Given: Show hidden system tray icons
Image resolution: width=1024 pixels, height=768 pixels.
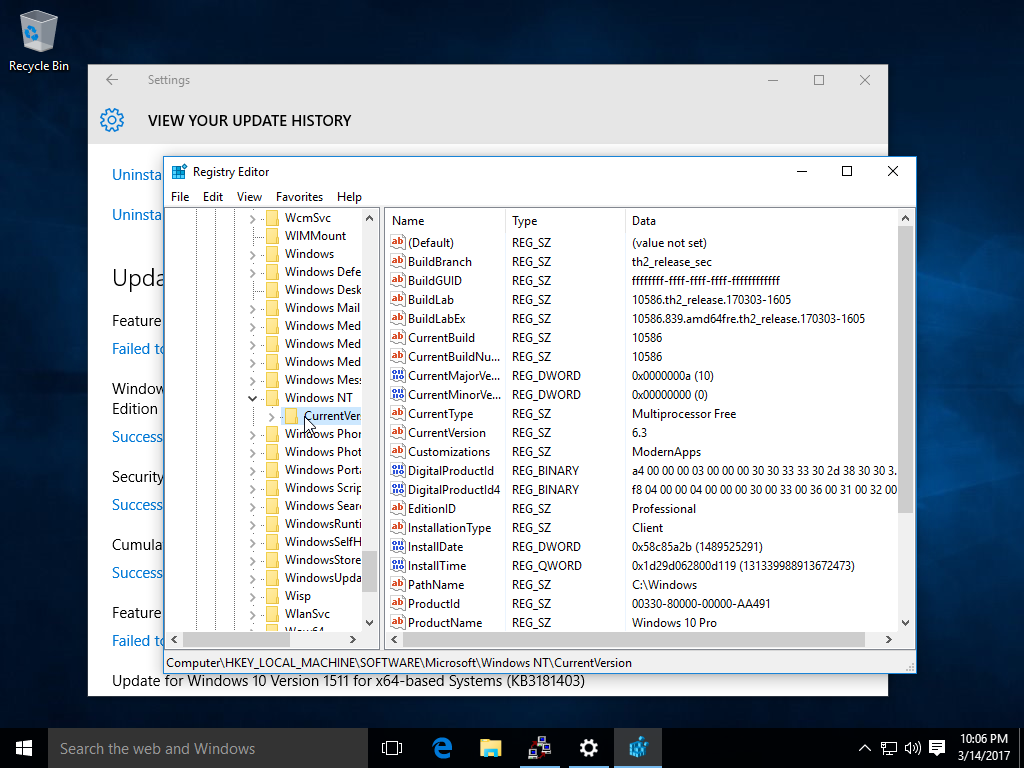Looking at the screenshot, I should pos(864,748).
